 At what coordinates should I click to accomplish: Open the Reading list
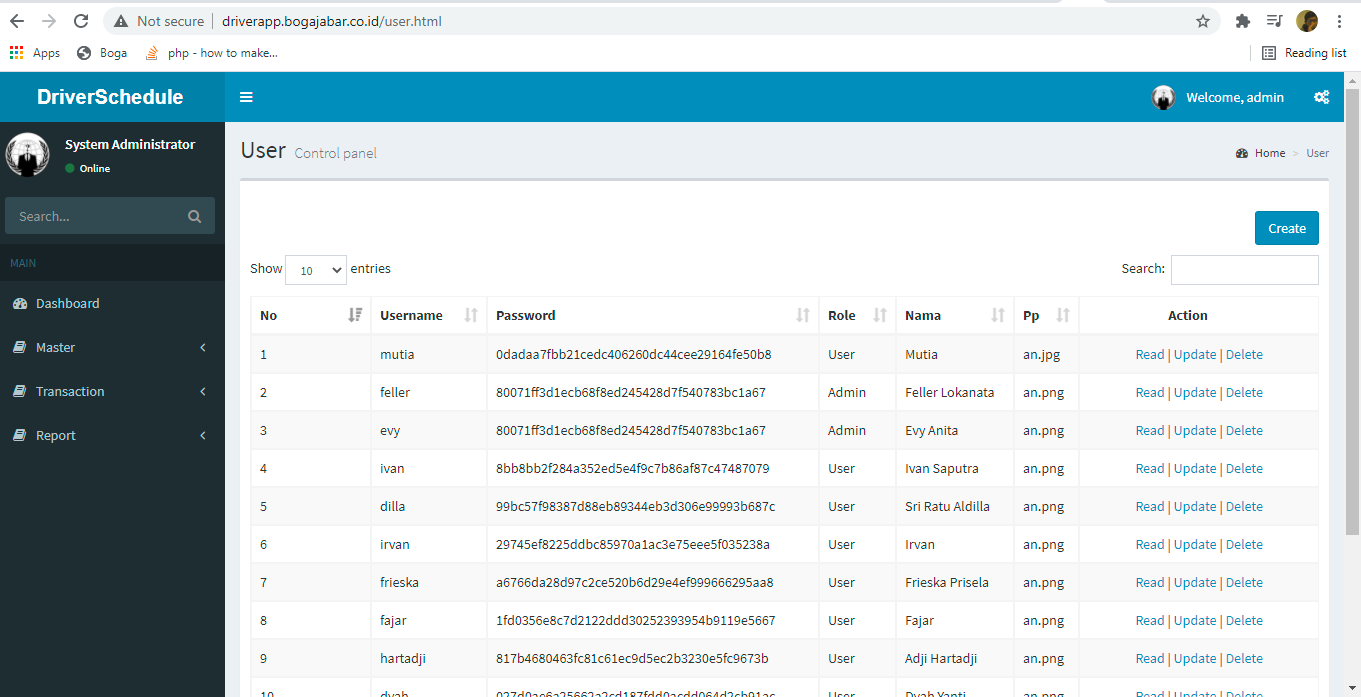(x=1304, y=53)
